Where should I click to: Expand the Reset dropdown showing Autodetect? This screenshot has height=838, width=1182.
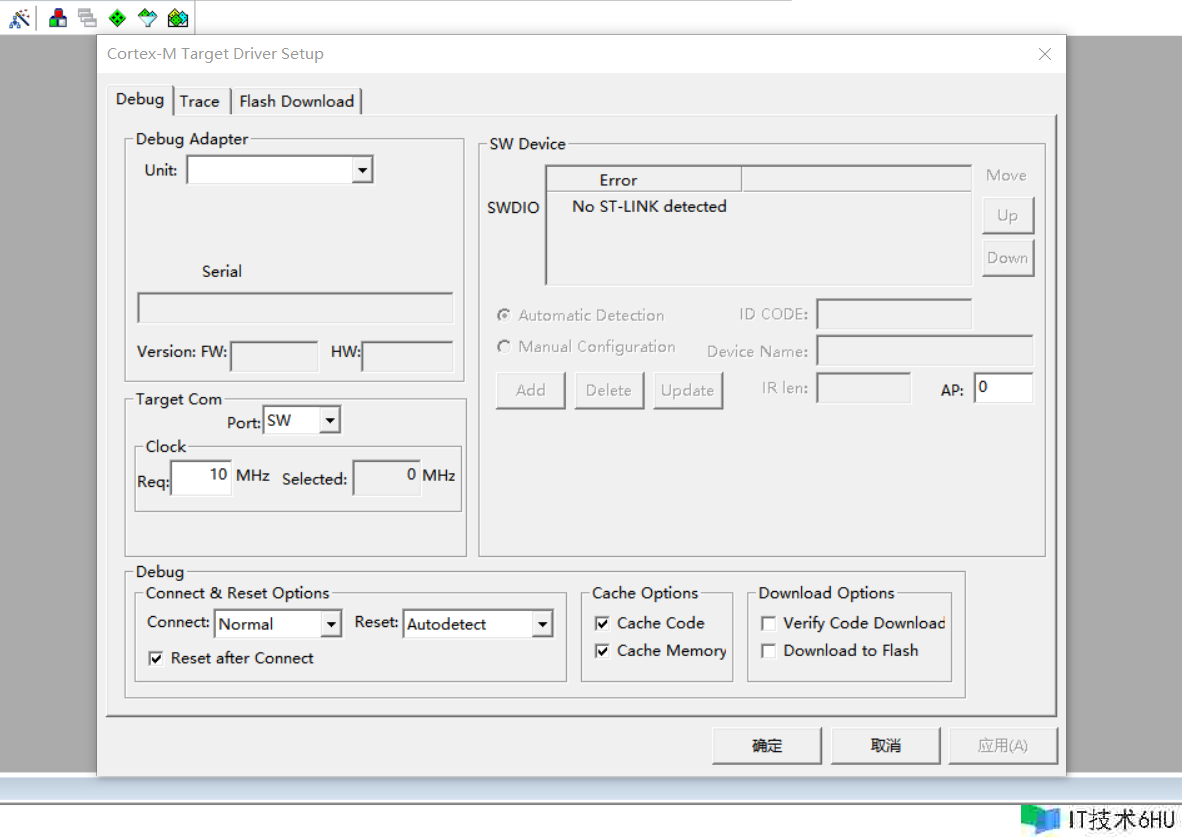[x=542, y=624]
